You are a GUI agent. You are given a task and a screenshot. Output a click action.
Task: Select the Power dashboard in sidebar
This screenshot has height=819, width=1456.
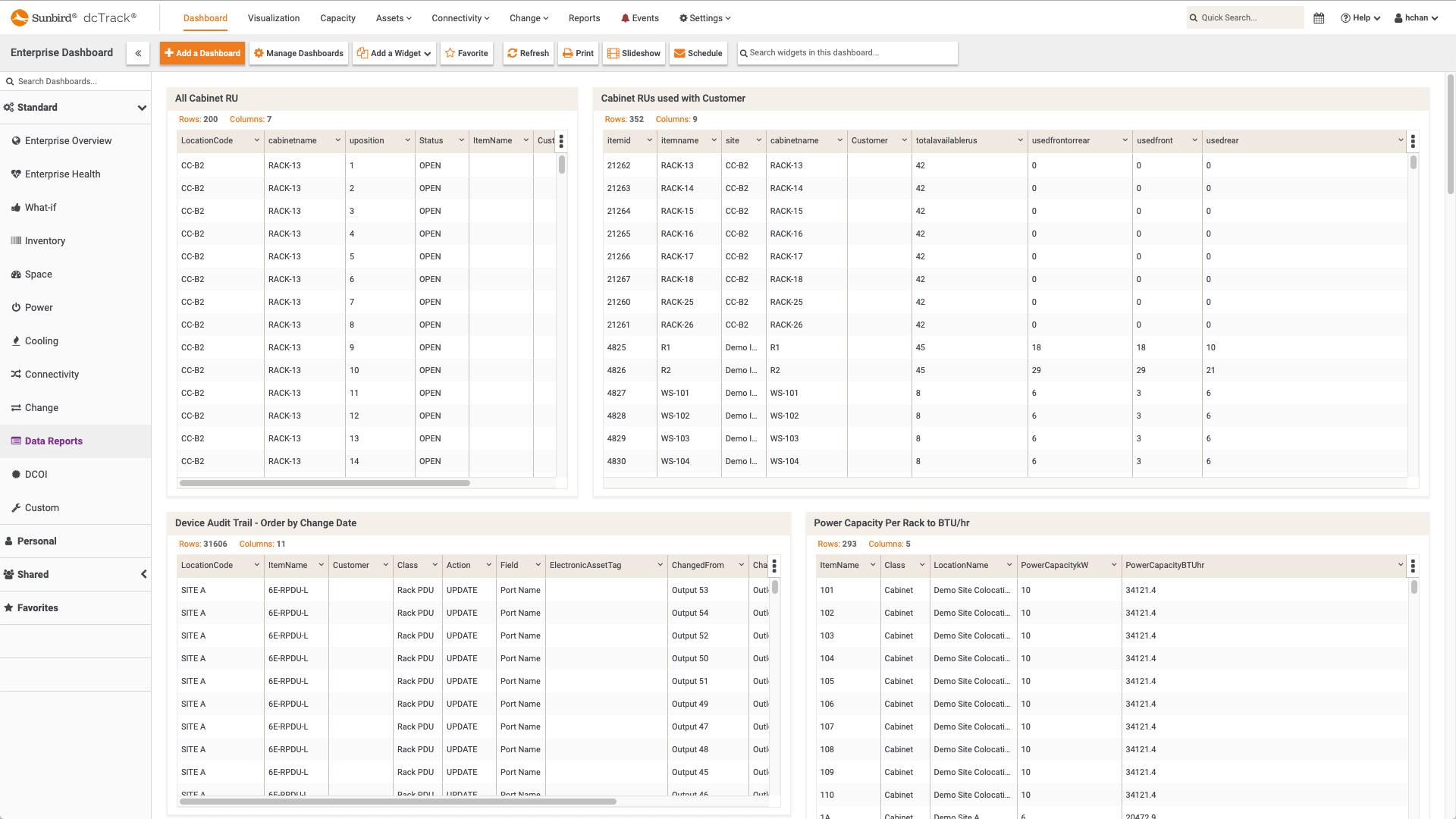[x=39, y=307]
